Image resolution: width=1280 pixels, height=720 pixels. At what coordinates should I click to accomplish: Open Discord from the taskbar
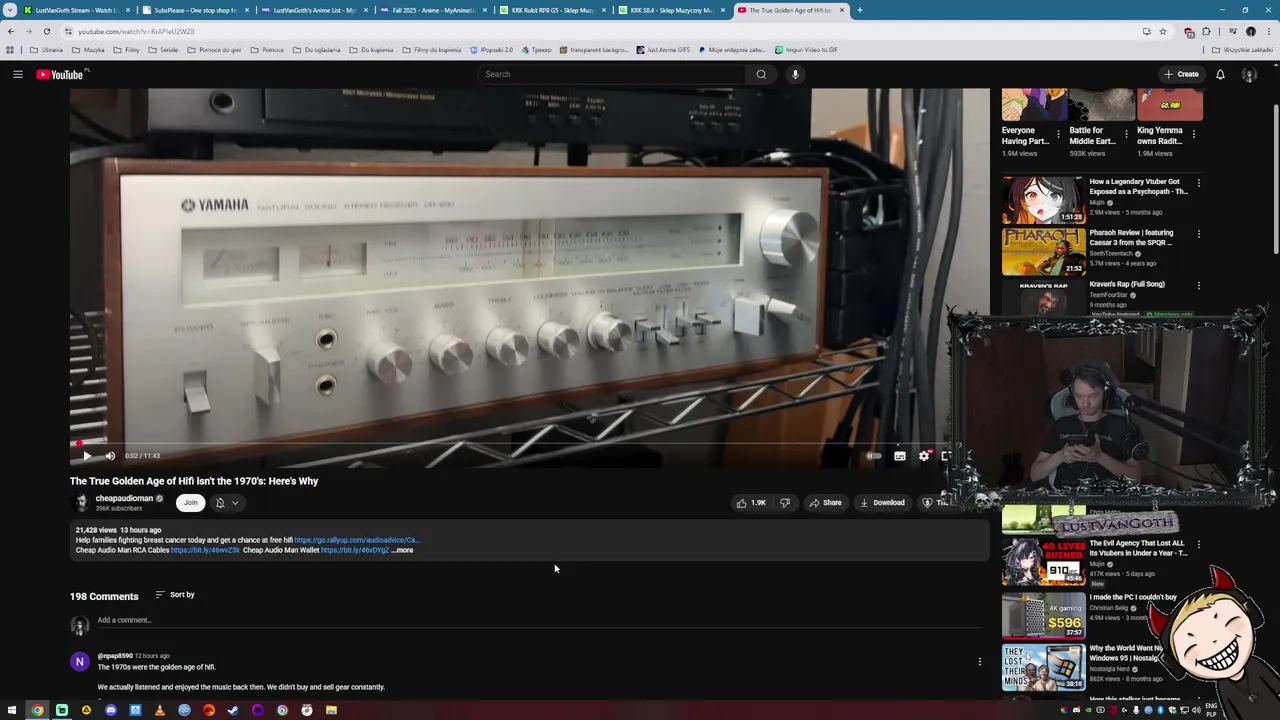tap(111, 710)
